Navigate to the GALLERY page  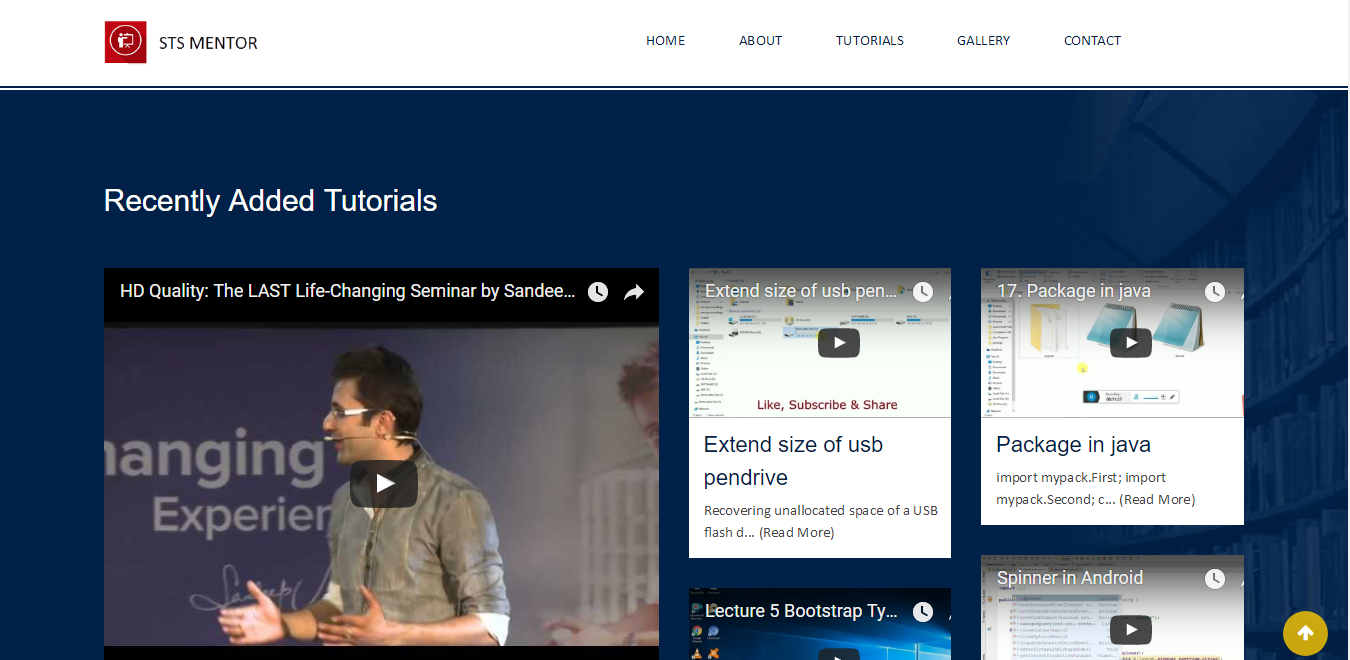[x=983, y=41]
